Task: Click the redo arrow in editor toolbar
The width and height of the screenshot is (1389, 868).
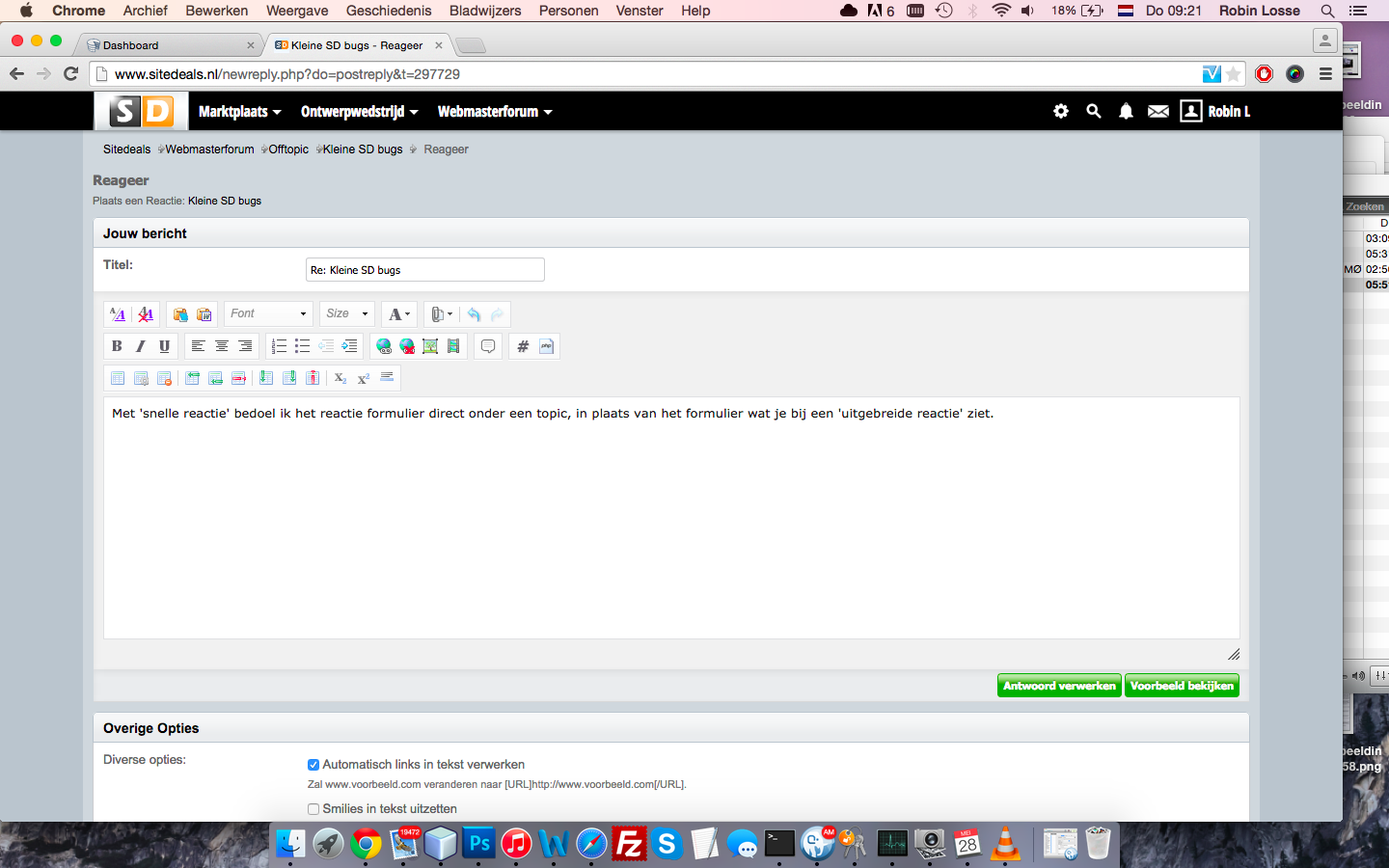Action: tap(497, 314)
